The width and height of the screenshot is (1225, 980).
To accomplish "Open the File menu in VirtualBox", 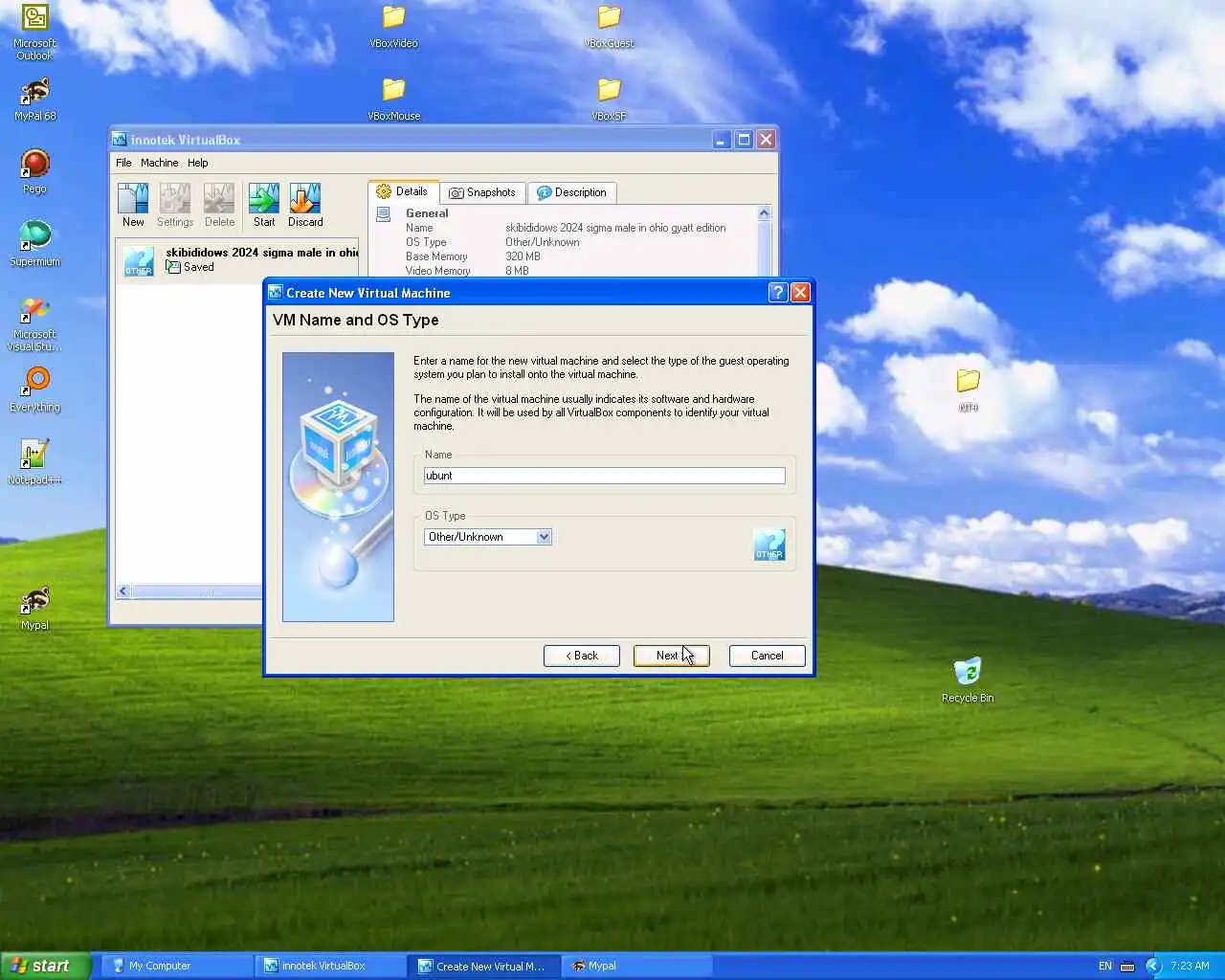I will point(123,163).
